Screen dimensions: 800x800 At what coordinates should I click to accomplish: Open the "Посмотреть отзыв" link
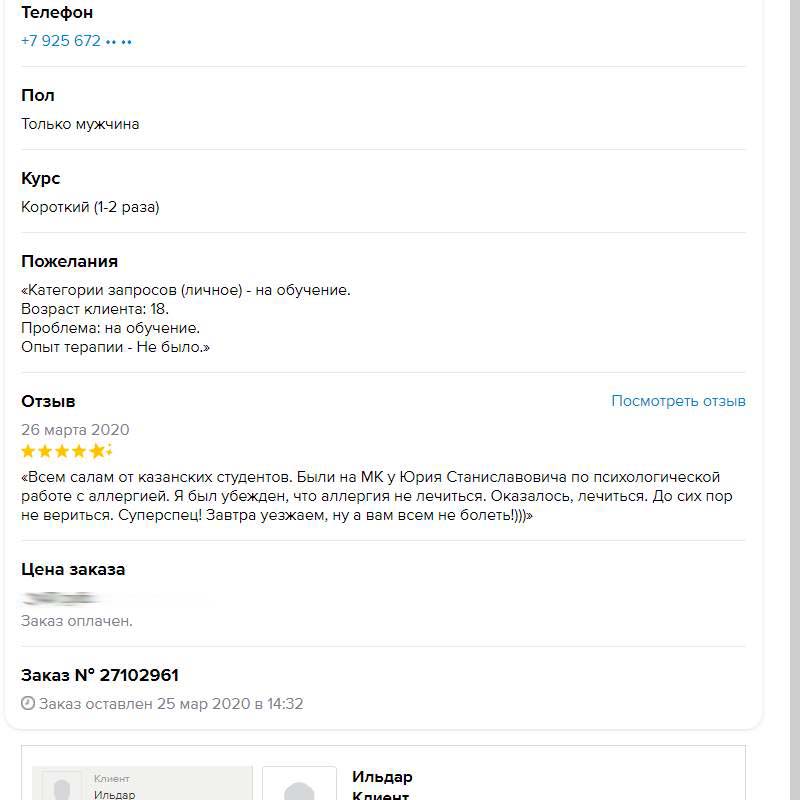678,401
